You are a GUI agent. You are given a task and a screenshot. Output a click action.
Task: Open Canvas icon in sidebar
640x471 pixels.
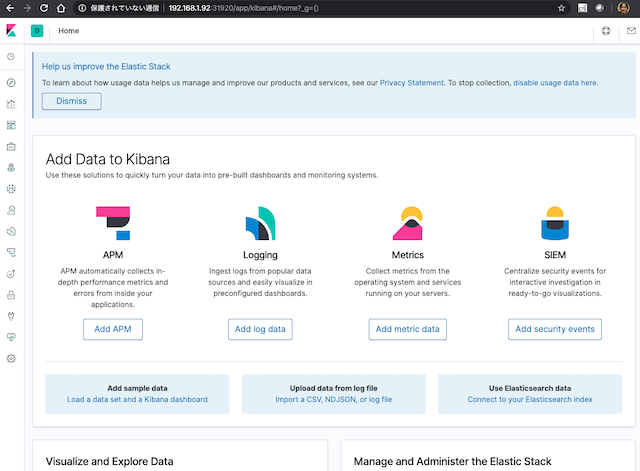click(11, 147)
